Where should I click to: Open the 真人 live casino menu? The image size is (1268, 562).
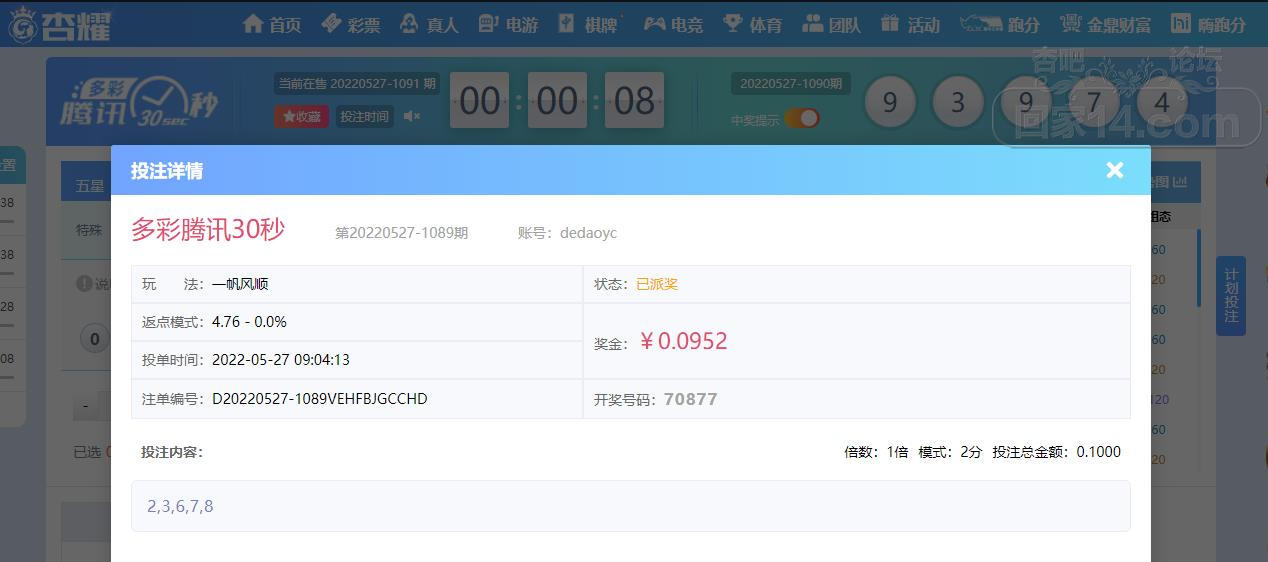428,24
